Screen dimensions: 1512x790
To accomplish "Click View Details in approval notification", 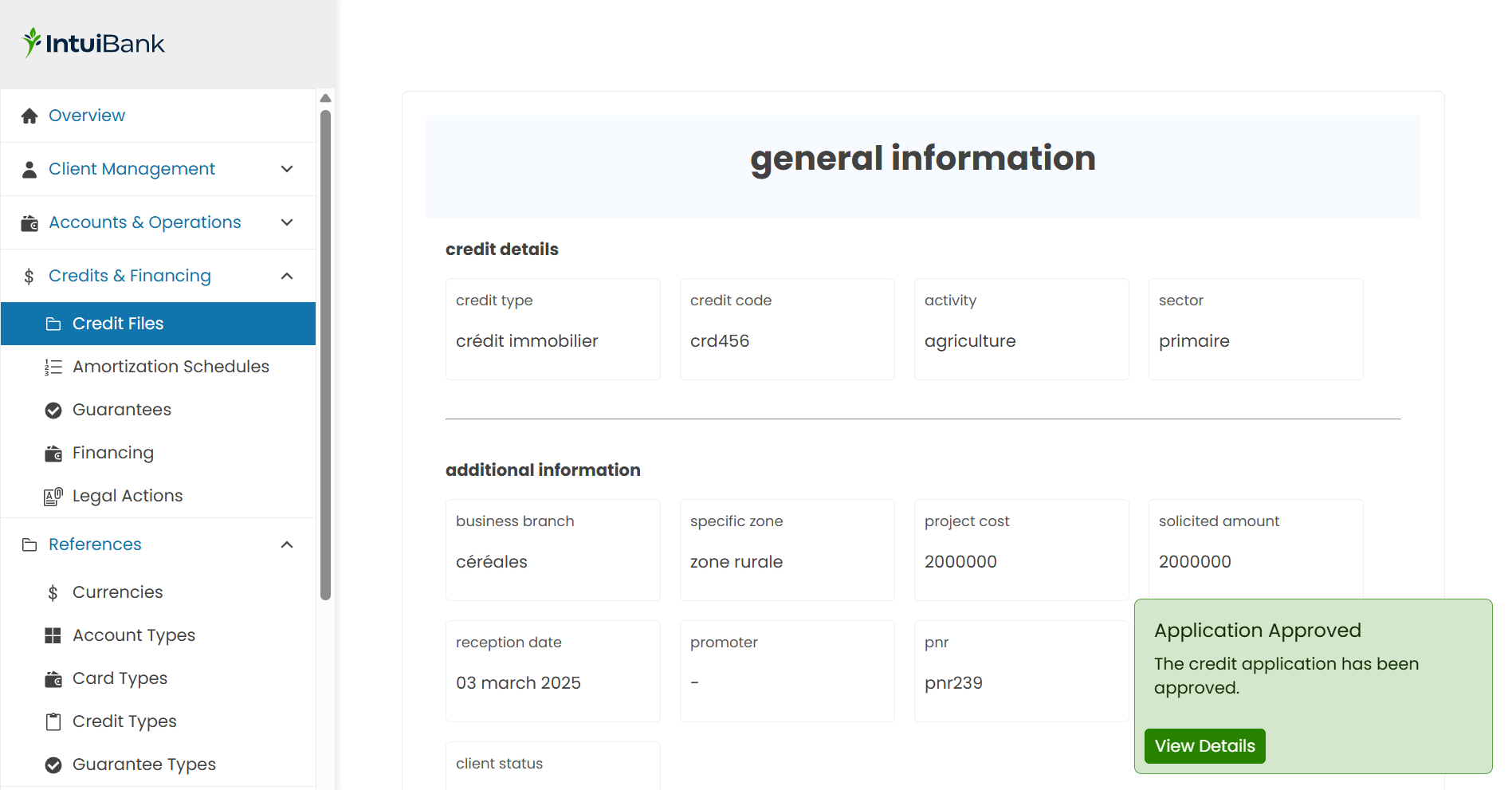I will [1204, 746].
